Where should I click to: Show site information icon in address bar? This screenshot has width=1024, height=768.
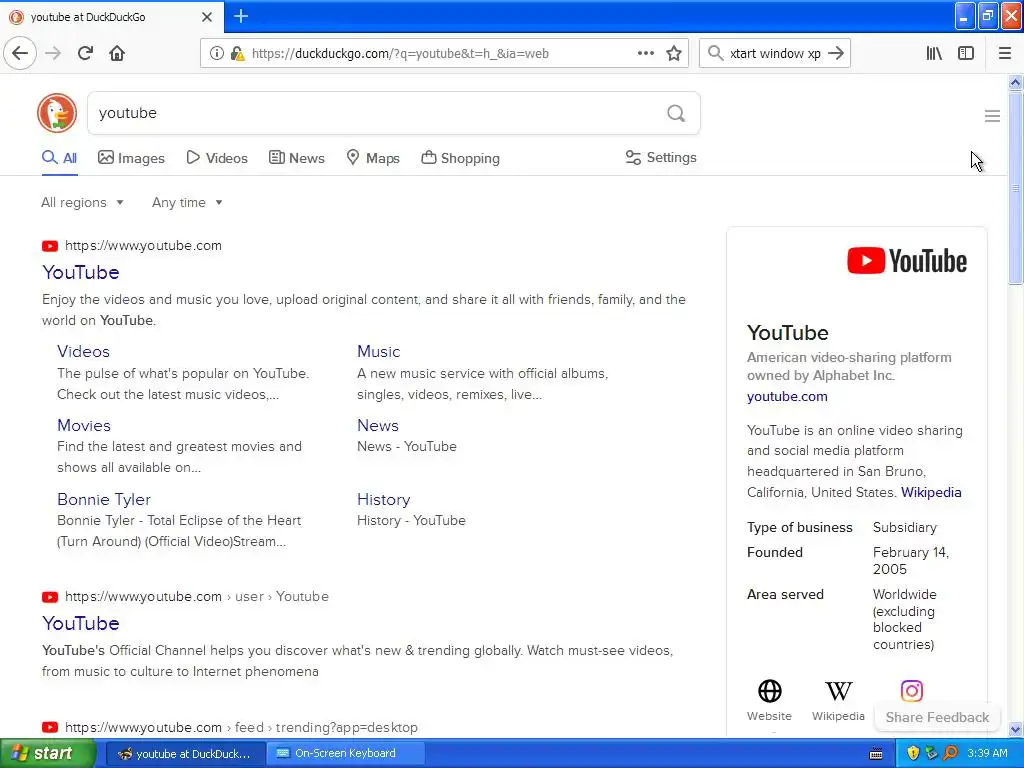[216, 54]
